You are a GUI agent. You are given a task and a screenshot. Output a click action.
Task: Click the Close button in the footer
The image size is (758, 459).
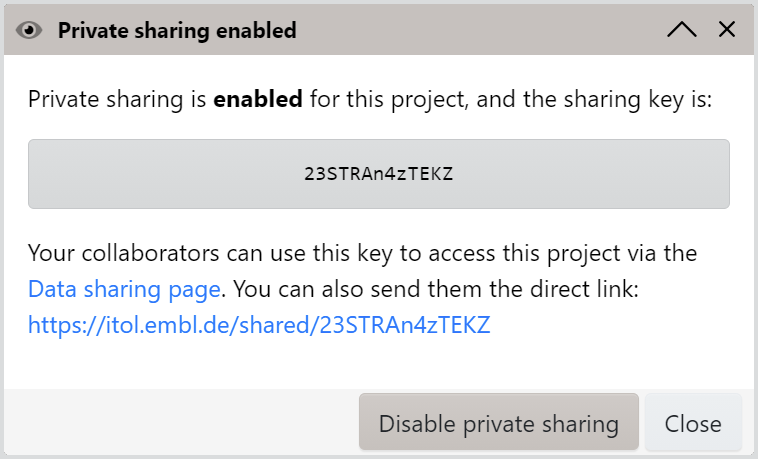click(x=693, y=423)
